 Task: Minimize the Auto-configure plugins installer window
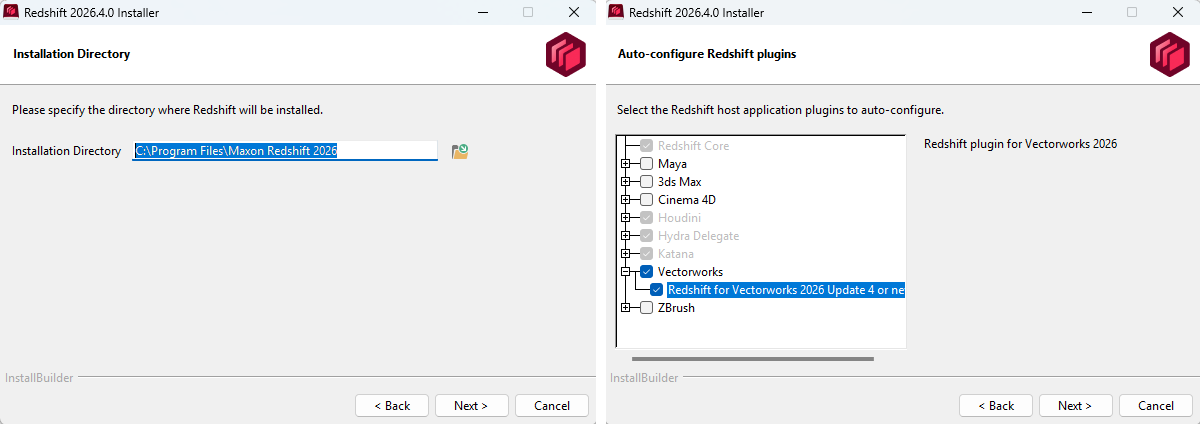(1085, 13)
